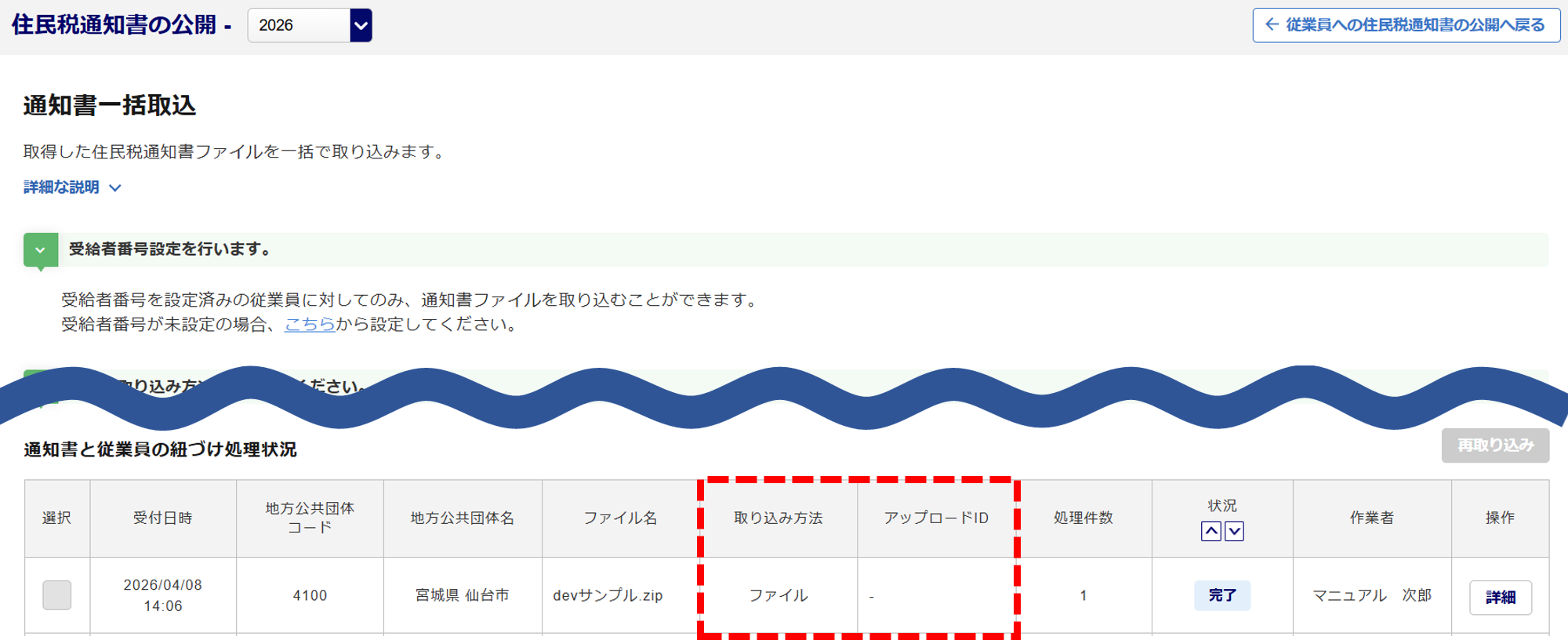Collapse the green 受給者番号設定 step chevron

pos(41,250)
